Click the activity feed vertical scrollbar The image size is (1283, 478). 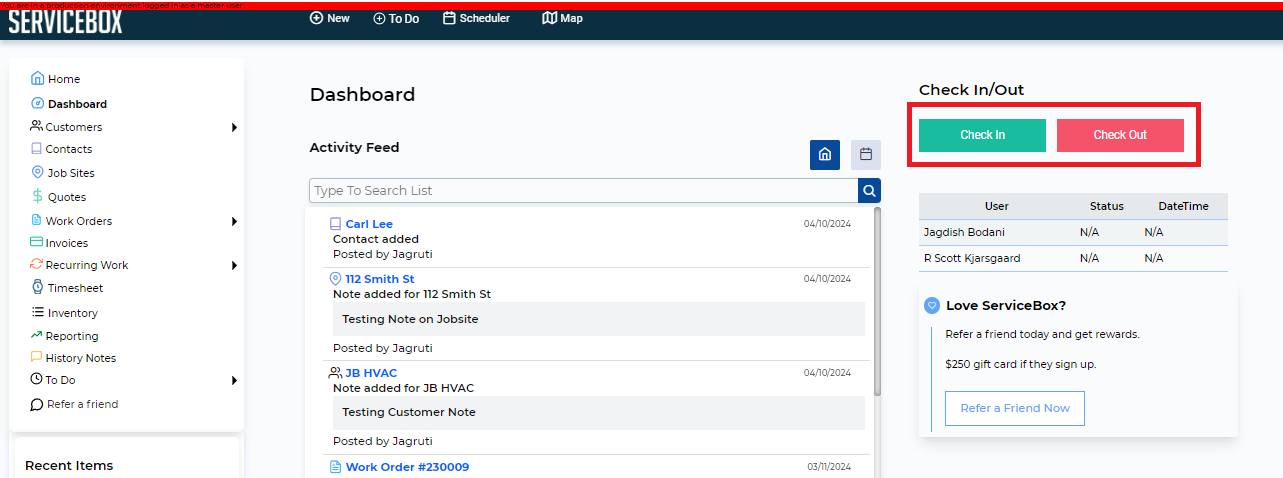[x=877, y=300]
